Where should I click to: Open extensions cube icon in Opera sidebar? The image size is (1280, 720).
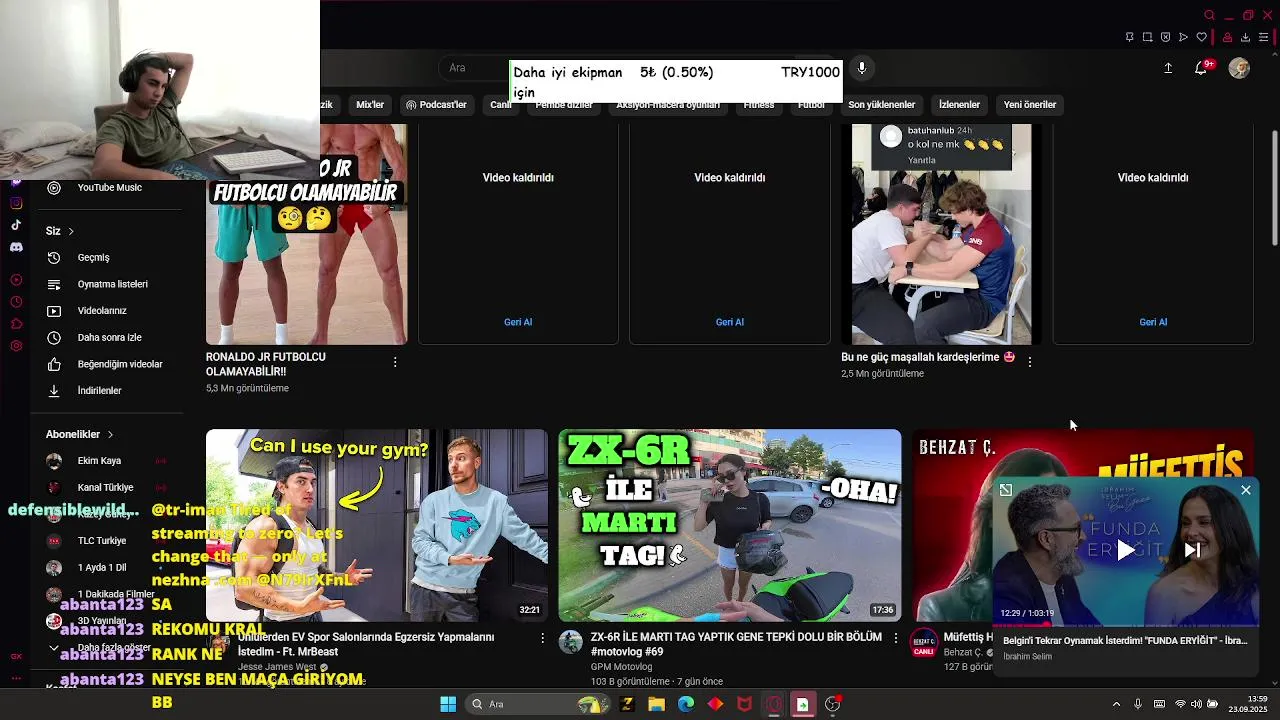click(16, 324)
